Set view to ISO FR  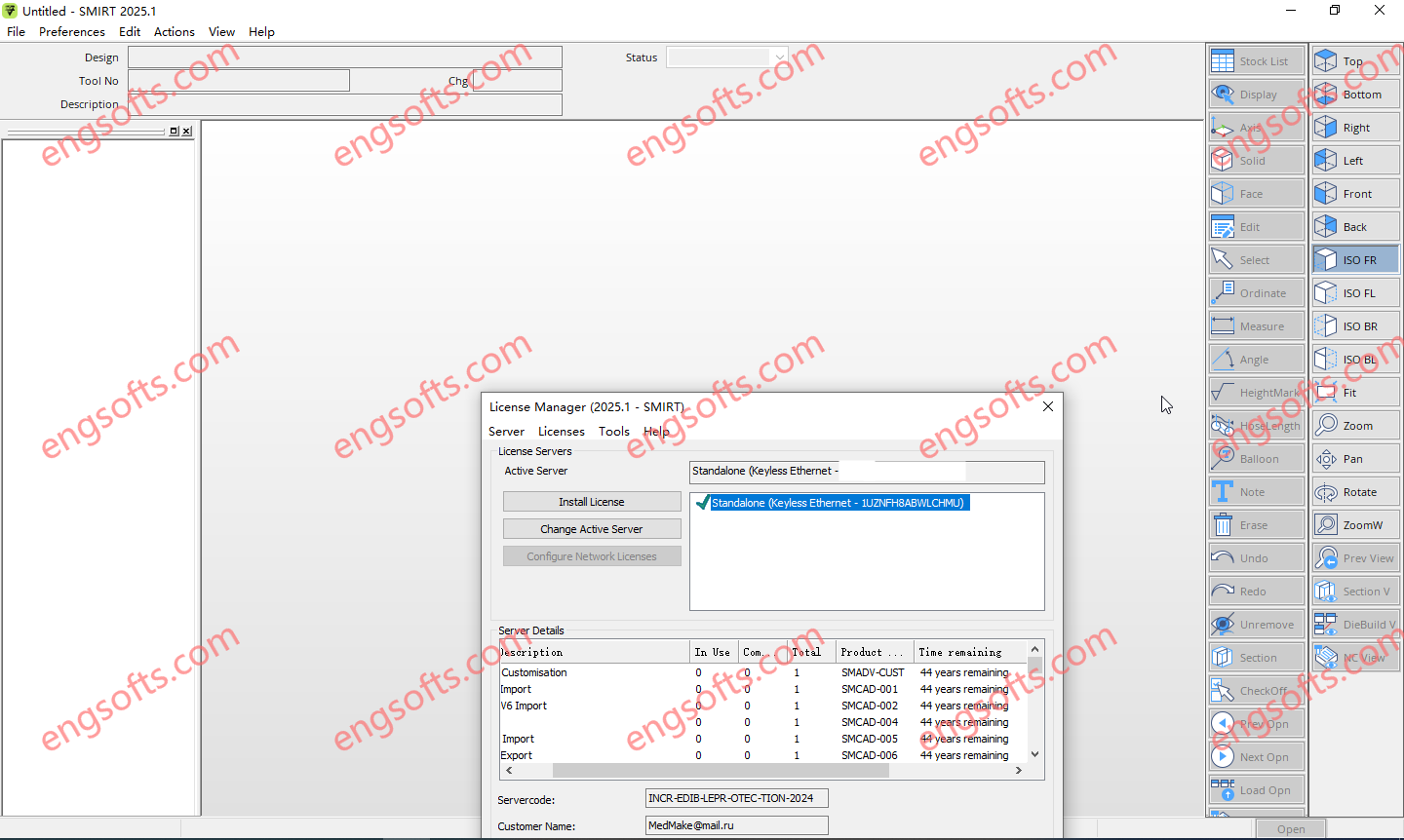pos(1355,260)
